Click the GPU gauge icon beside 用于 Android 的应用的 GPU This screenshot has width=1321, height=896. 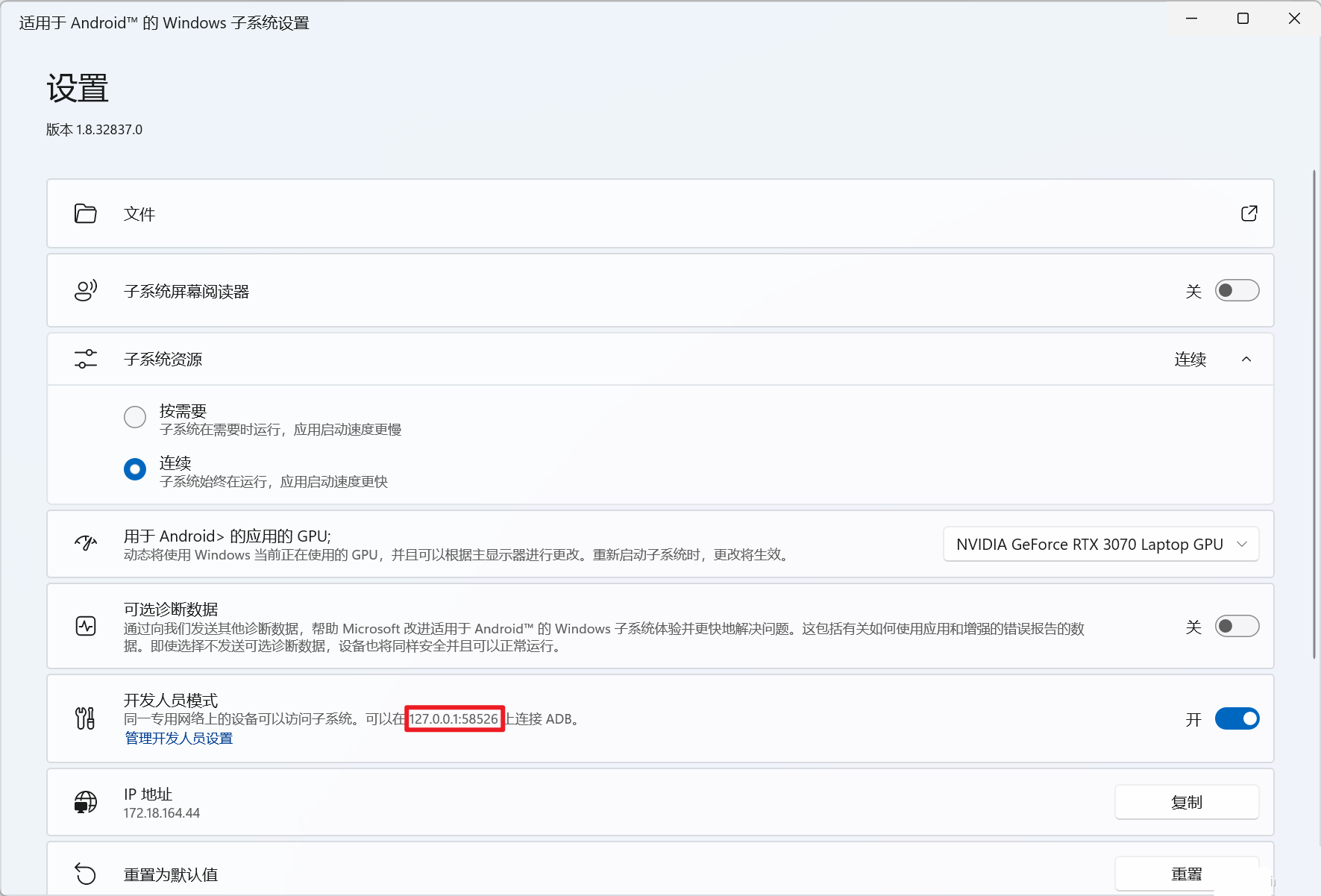(x=86, y=544)
